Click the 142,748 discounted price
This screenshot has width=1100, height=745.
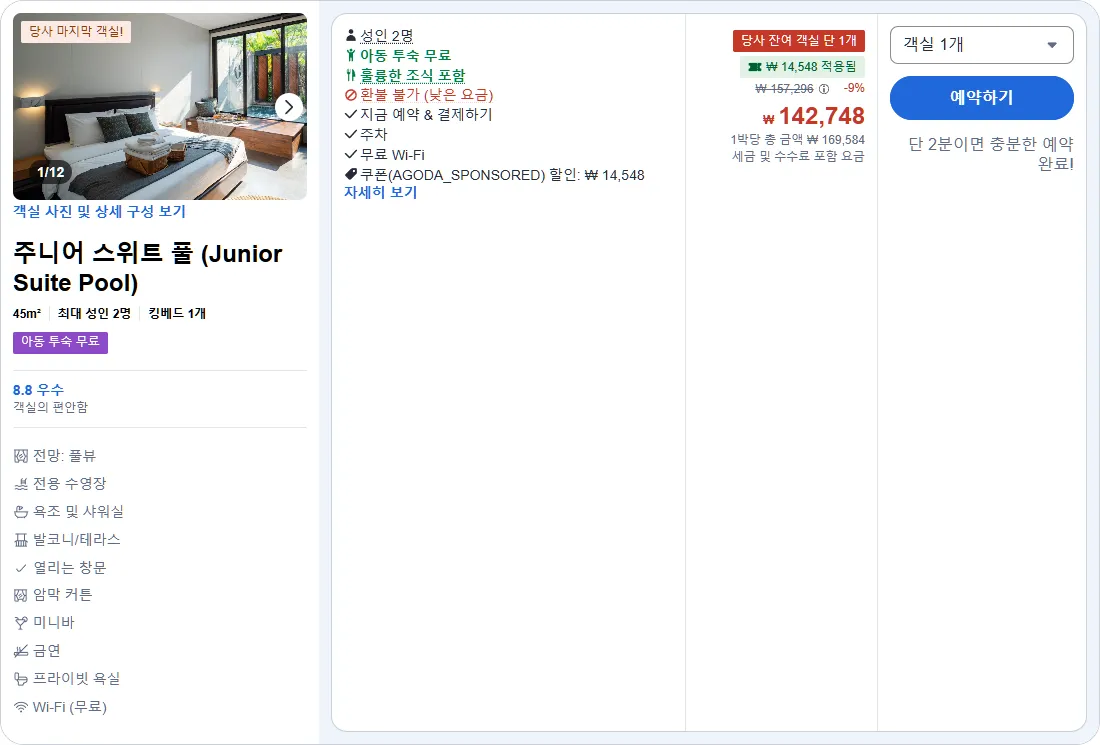814,116
